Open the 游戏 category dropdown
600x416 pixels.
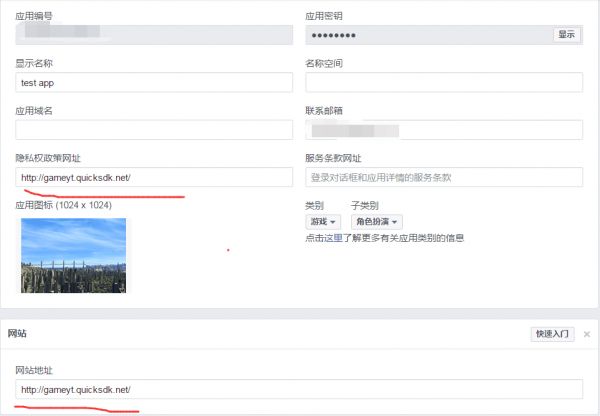pos(323,222)
